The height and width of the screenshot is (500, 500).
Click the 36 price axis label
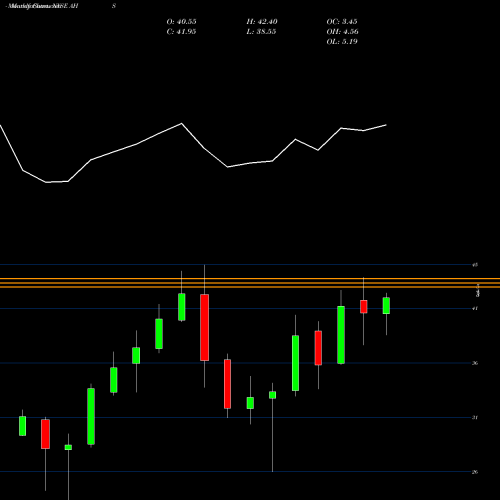(475, 363)
